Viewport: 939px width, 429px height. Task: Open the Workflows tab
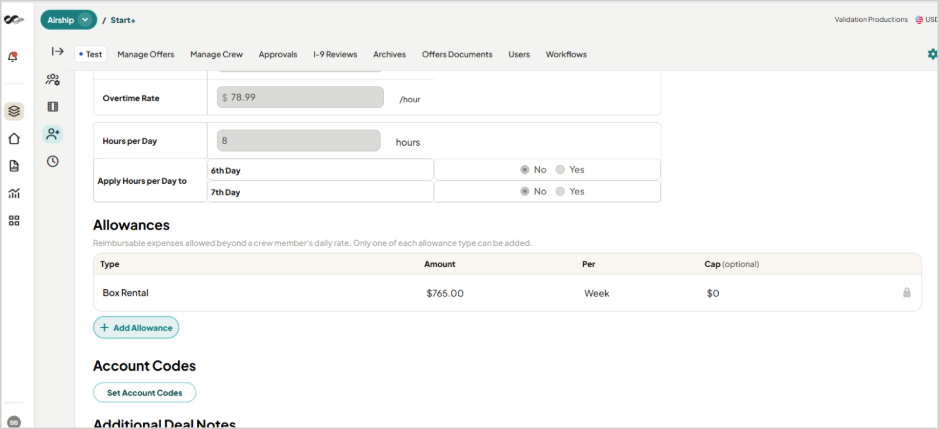566,54
